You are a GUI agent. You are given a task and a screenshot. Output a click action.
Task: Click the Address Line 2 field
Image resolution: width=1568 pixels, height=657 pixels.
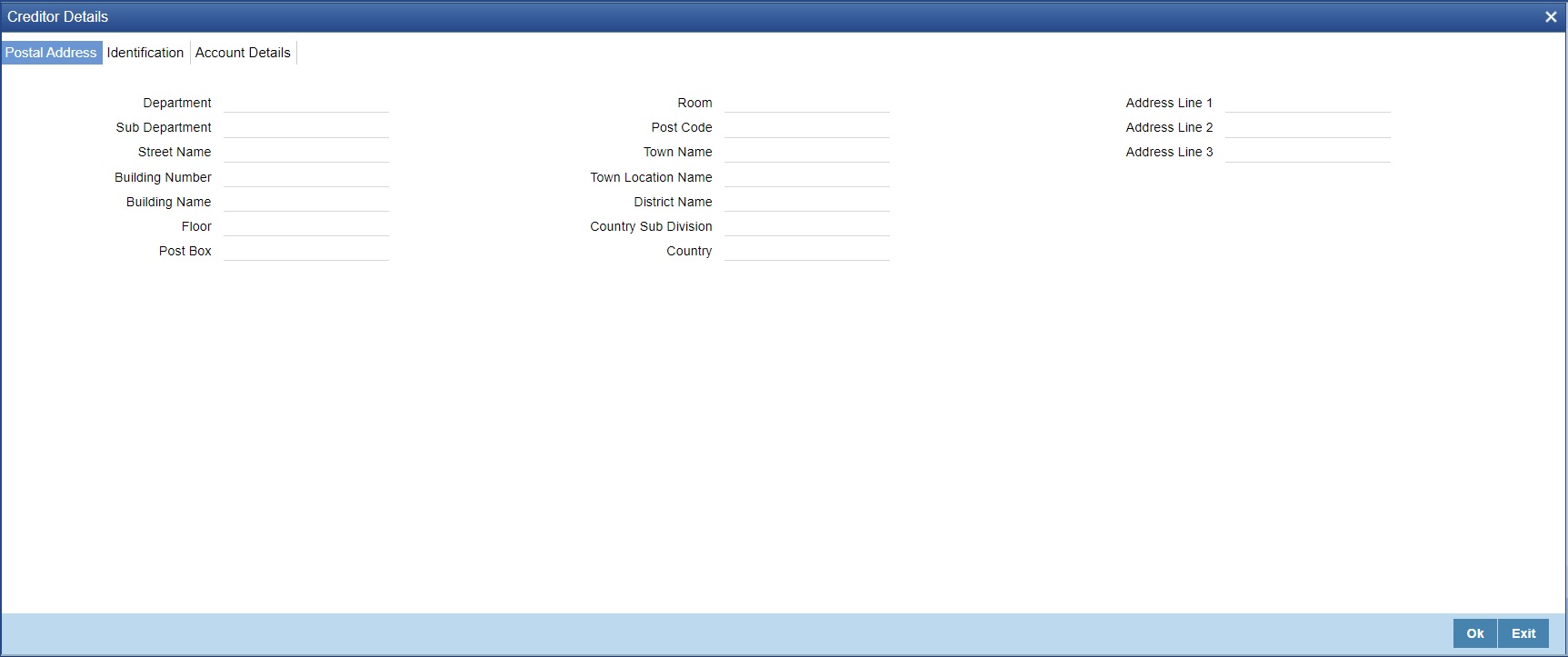1308,127
